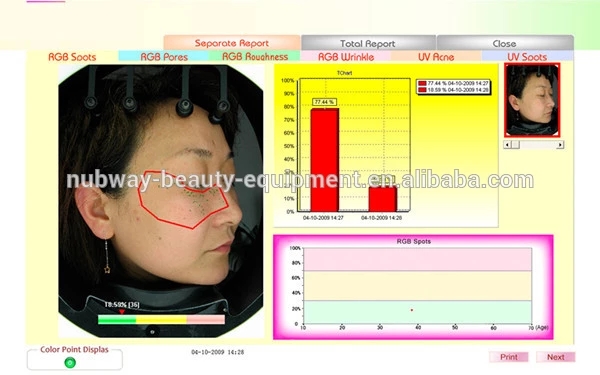Show the RGB Wrinkle analysis
The width and height of the screenshot is (600, 375).
pyautogui.click(x=346, y=57)
